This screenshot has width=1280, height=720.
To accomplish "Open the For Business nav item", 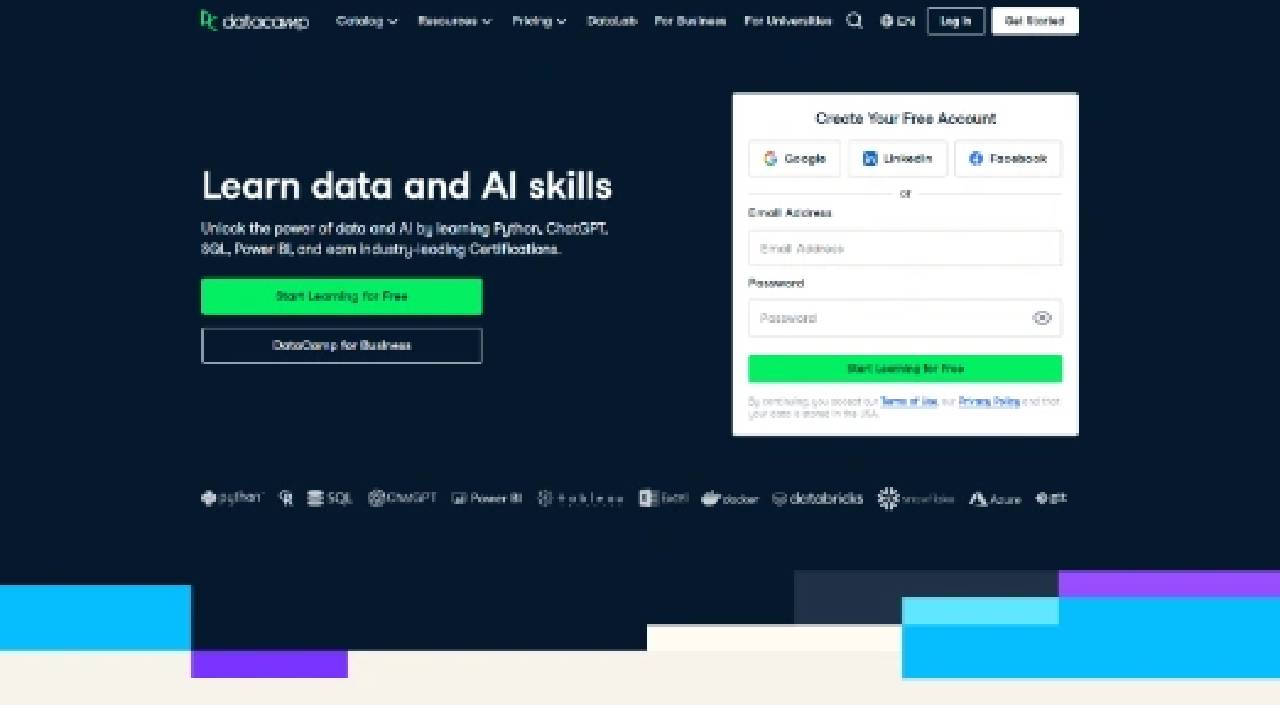I will 690,21.
